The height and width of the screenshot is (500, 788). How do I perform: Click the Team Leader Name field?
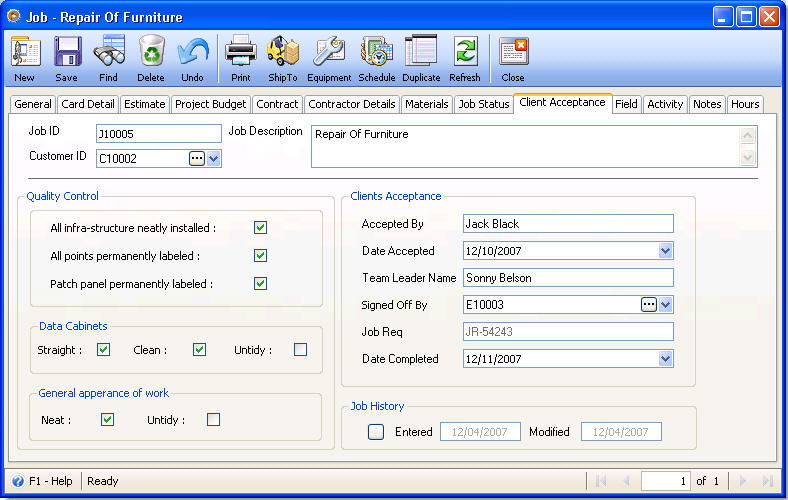pyautogui.click(x=568, y=277)
